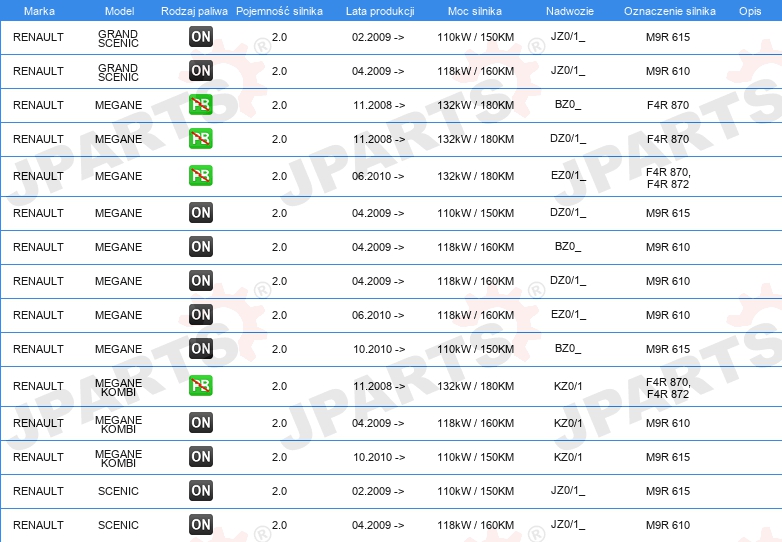Click '118kW / 160KM' in the last Scenic row
This screenshot has height=542, width=782.
pos(475,525)
